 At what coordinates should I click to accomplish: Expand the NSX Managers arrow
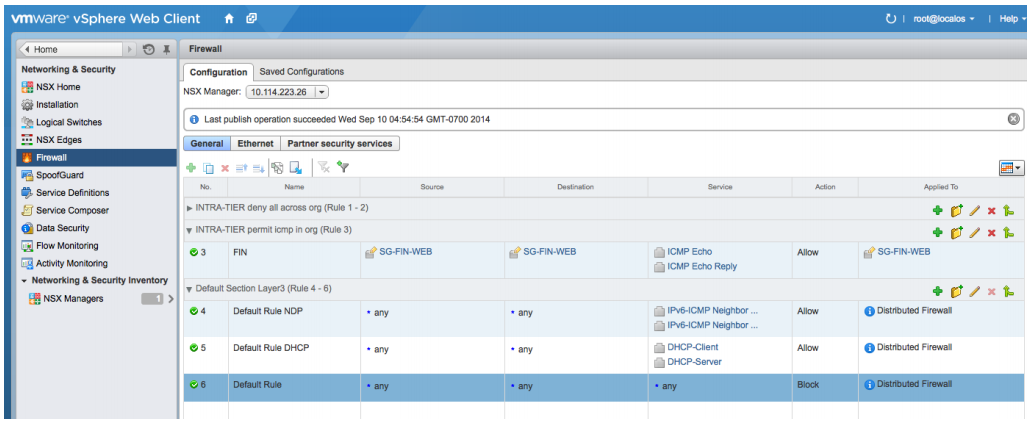[171, 299]
